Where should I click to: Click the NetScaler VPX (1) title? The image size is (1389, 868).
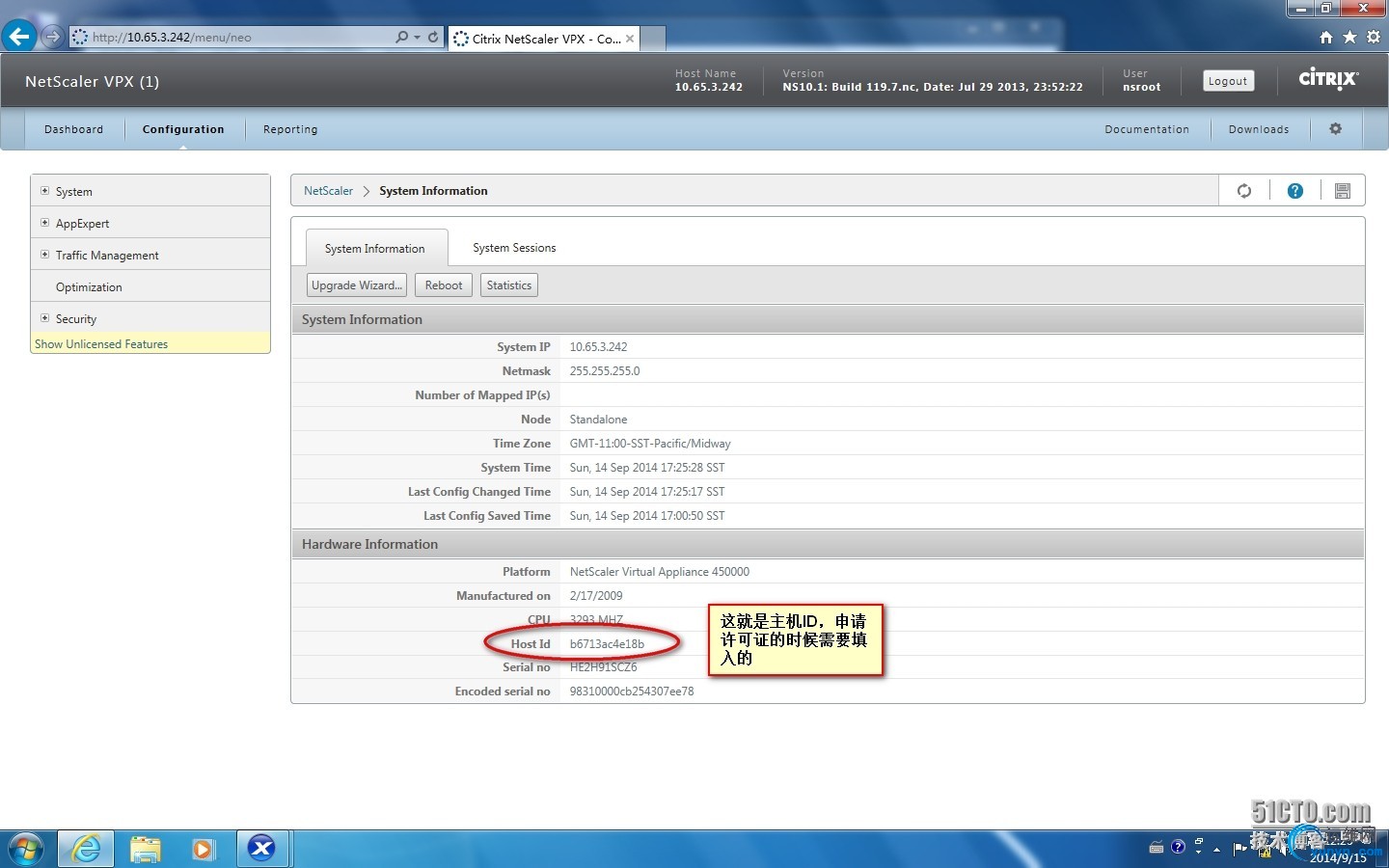93,81
